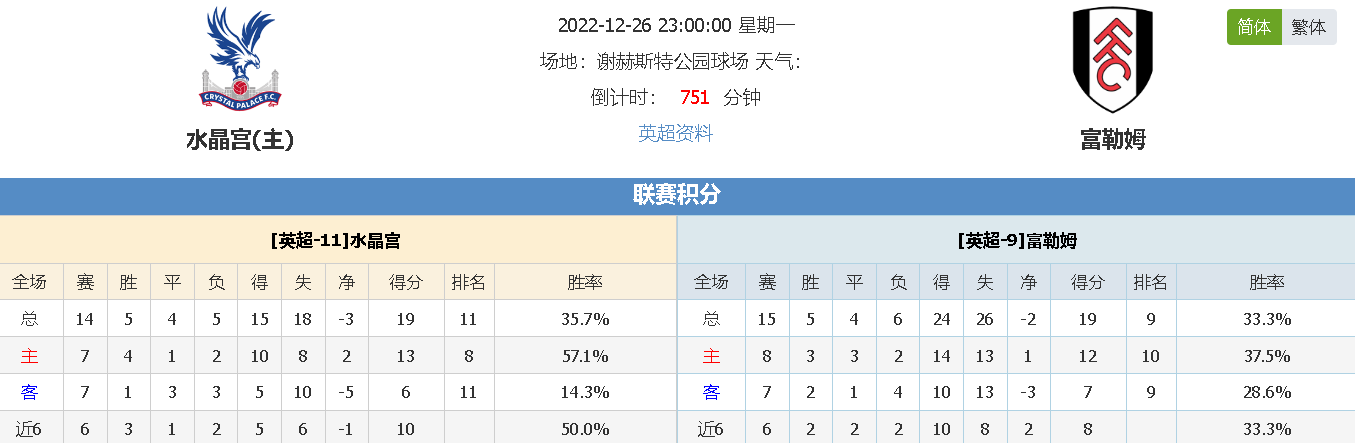Click the 胜率 header in Crystal Palace table

pos(585,283)
